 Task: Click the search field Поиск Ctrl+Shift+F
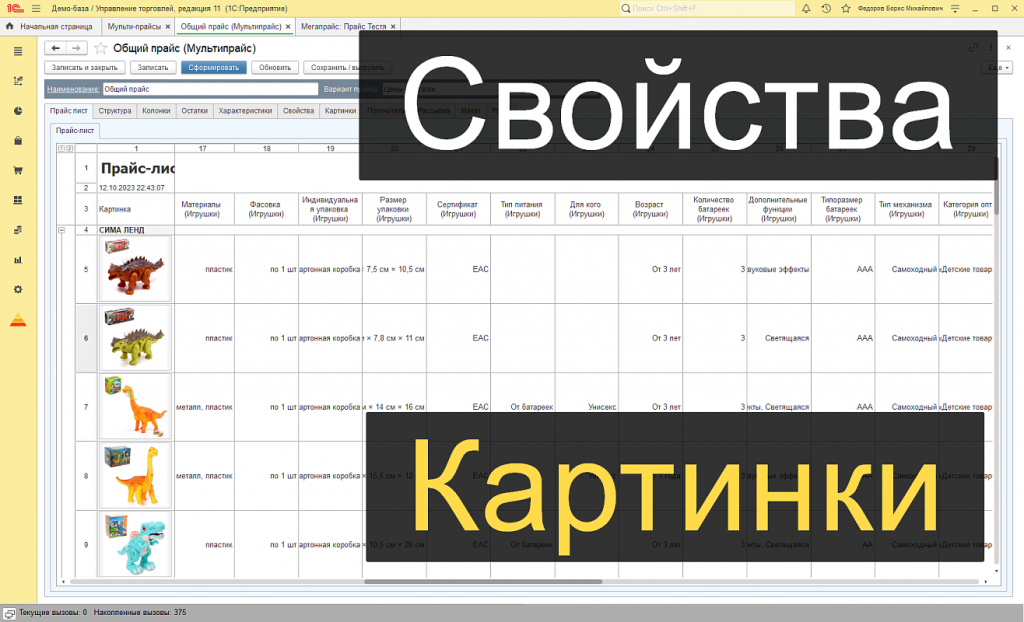707,8
